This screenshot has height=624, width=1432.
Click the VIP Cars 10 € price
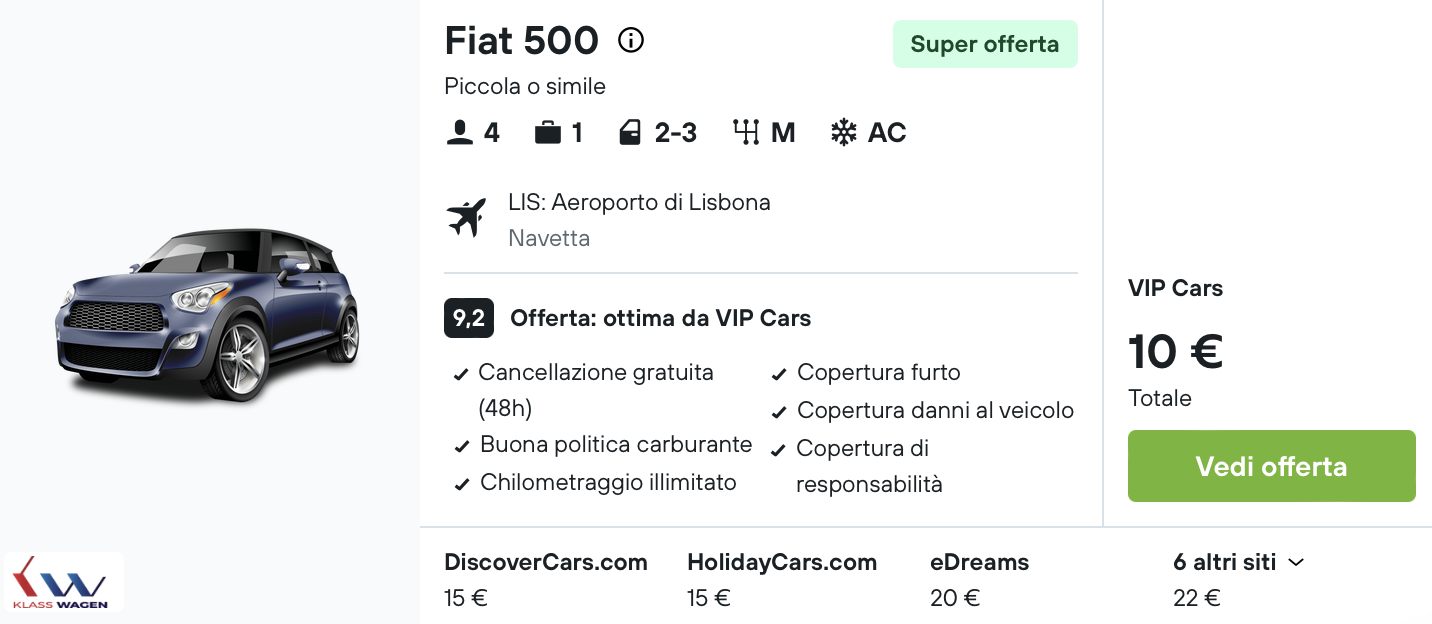pyautogui.click(x=1175, y=351)
